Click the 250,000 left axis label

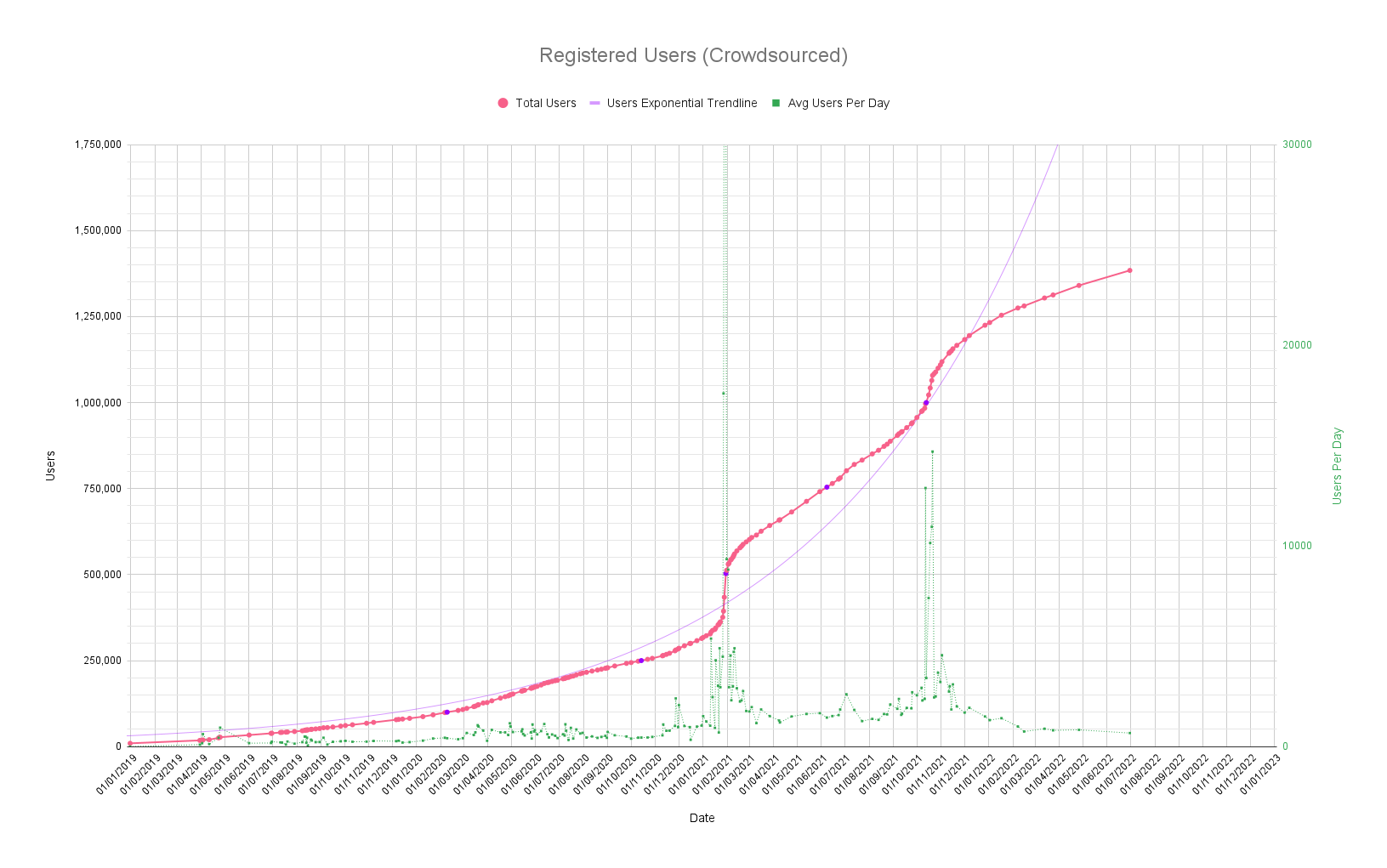pyautogui.click(x=102, y=661)
